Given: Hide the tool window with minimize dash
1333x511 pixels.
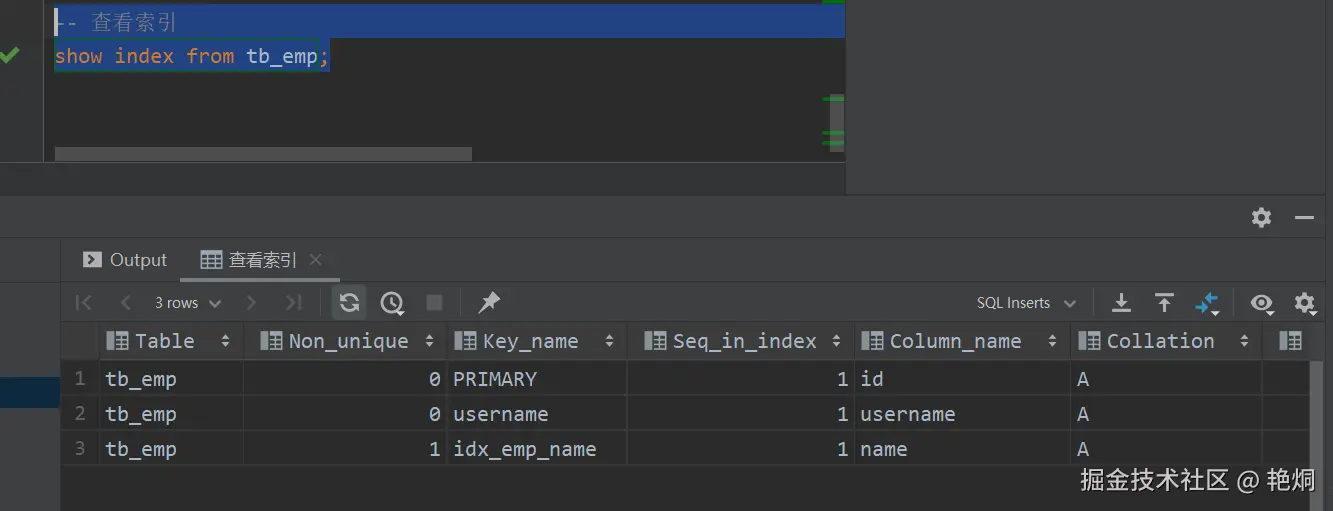Looking at the screenshot, I should click(1303, 217).
